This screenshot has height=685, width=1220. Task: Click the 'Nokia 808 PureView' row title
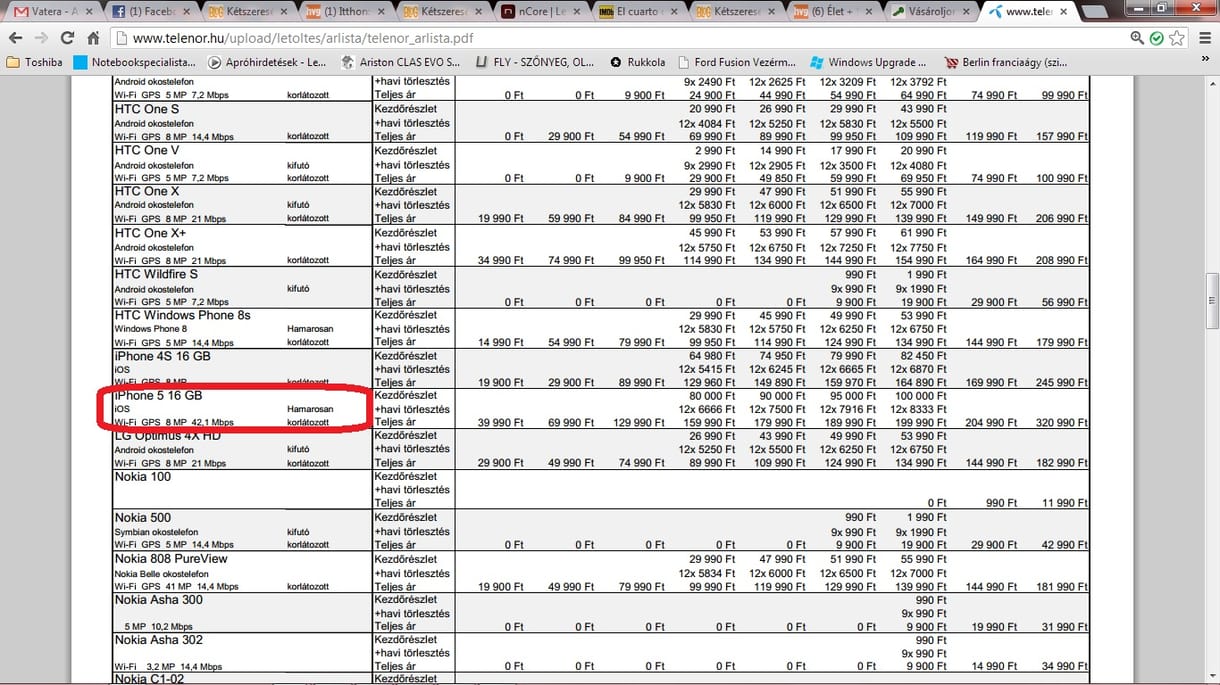pyautogui.click(x=171, y=558)
